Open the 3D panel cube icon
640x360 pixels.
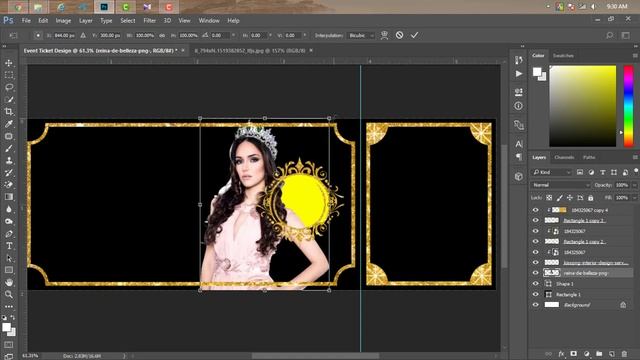pyautogui.click(x=519, y=176)
